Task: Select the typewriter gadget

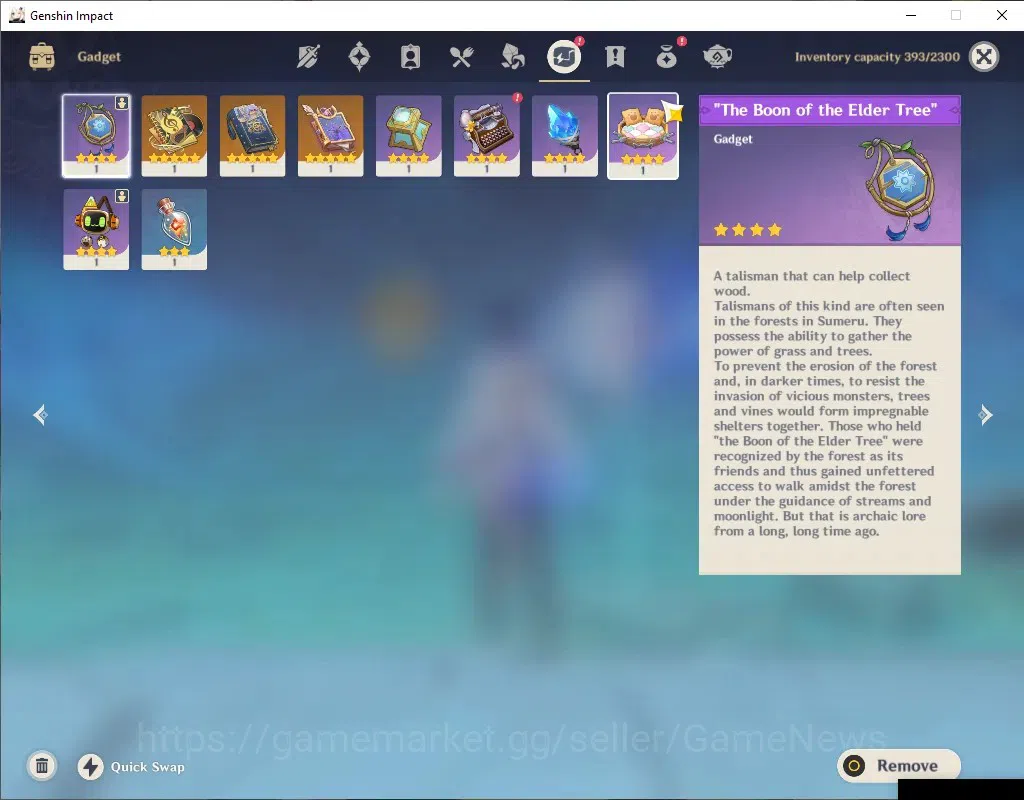Action: point(487,136)
